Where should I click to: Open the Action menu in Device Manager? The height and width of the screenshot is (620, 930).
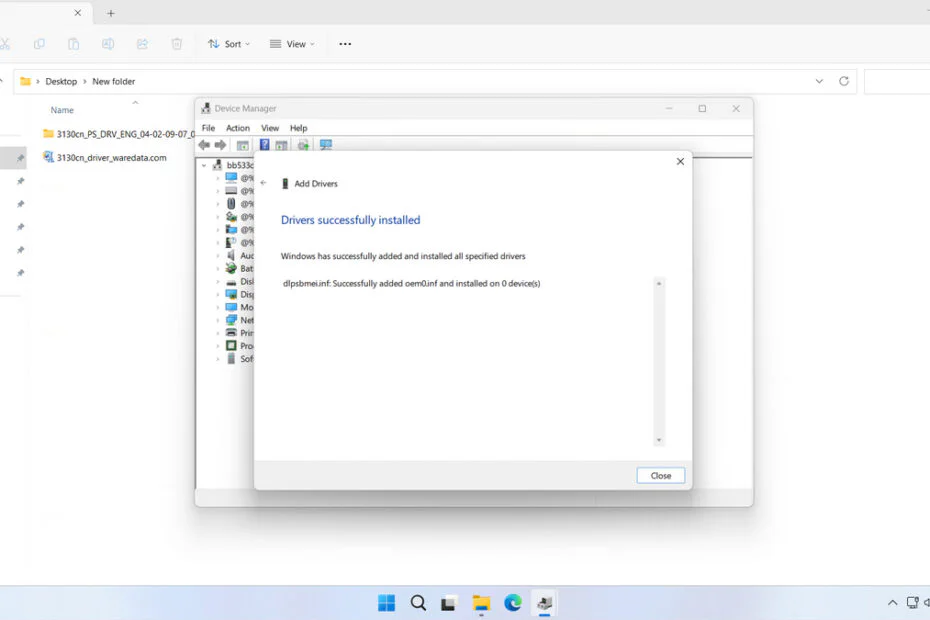tap(237, 128)
